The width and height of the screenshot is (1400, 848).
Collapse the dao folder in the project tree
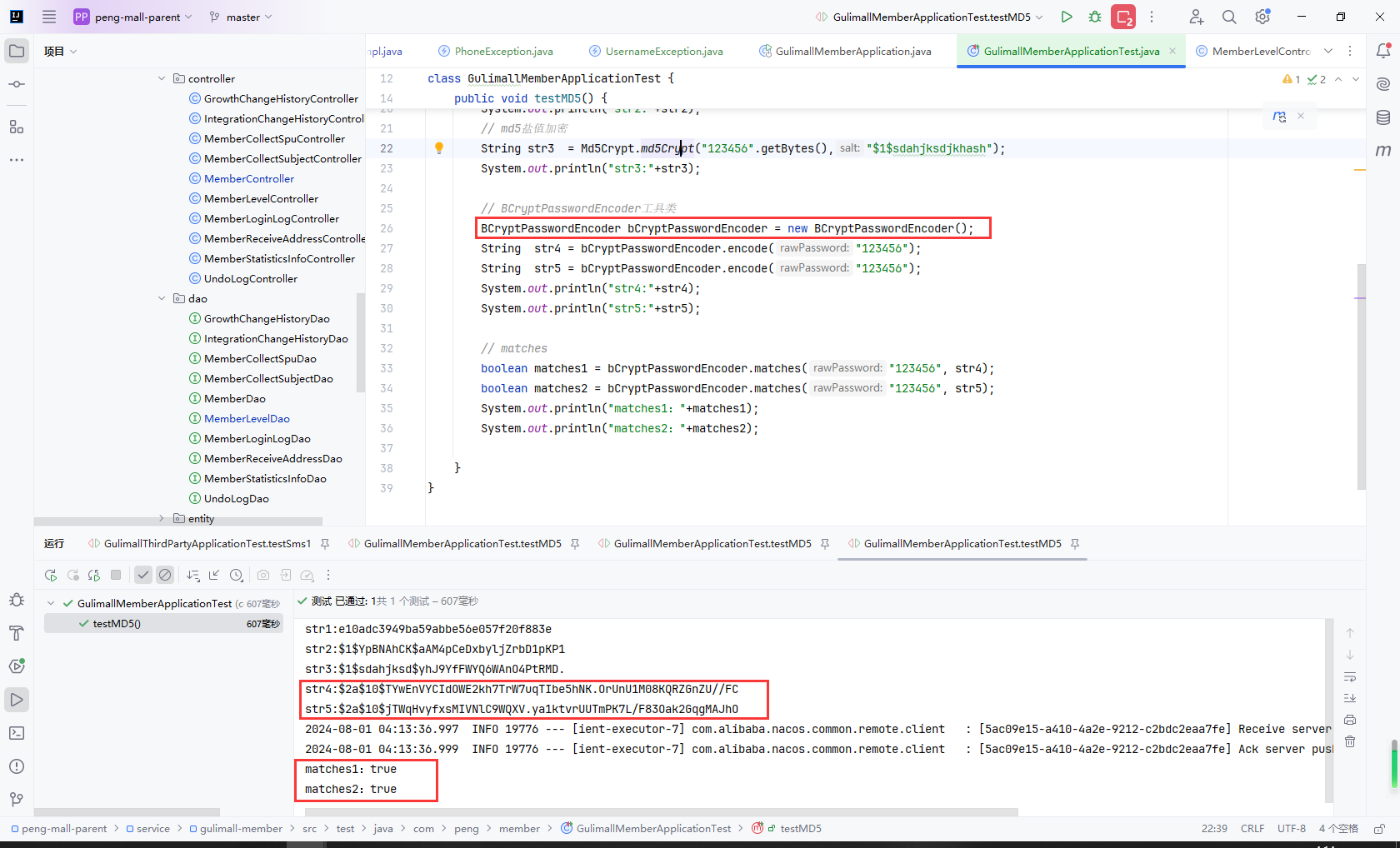tap(162, 298)
